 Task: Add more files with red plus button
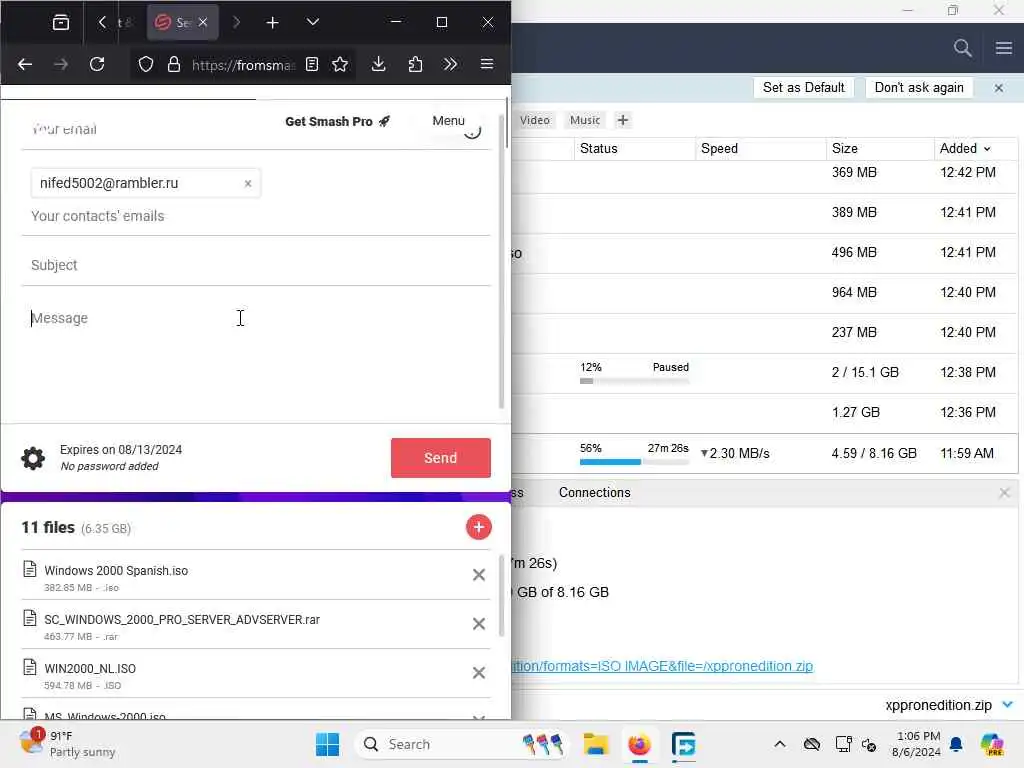click(x=479, y=527)
